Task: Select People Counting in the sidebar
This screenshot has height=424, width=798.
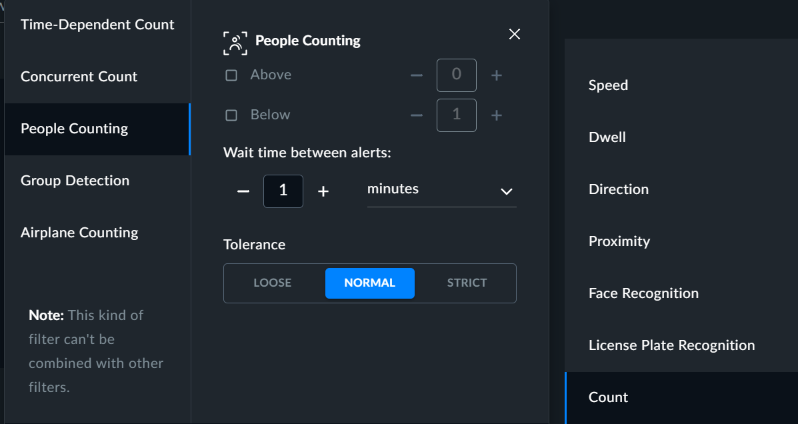Action: tap(97, 129)
